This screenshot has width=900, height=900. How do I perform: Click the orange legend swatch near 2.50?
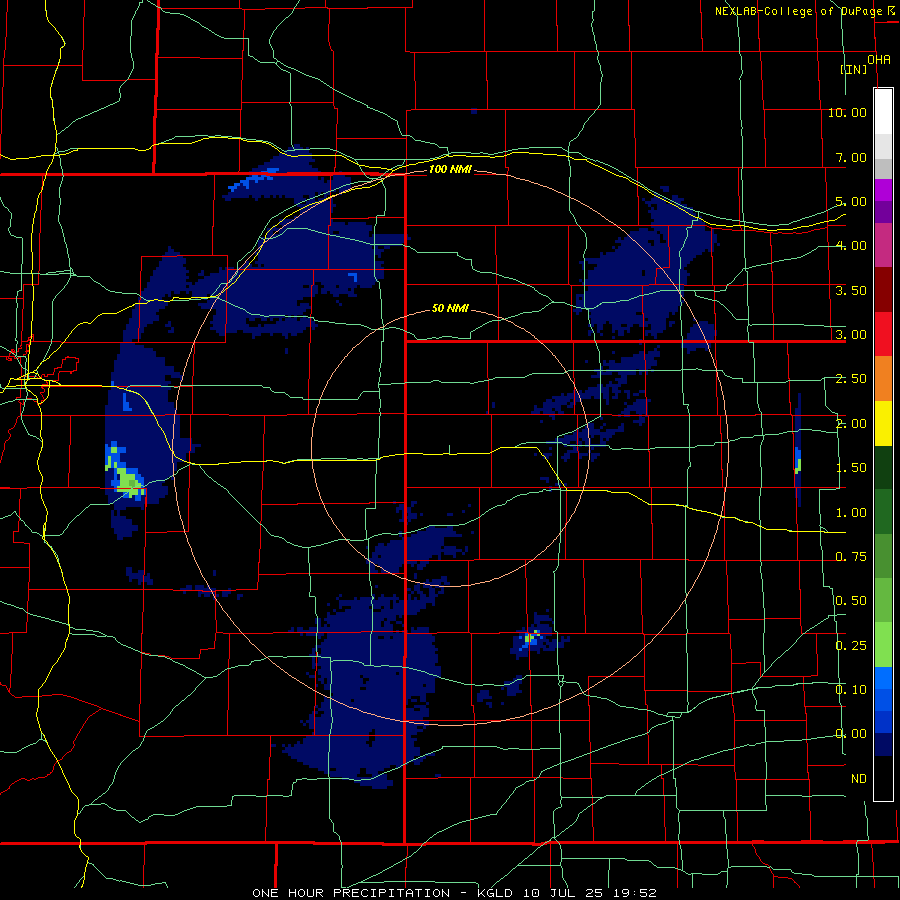click(x=883, y=379)
